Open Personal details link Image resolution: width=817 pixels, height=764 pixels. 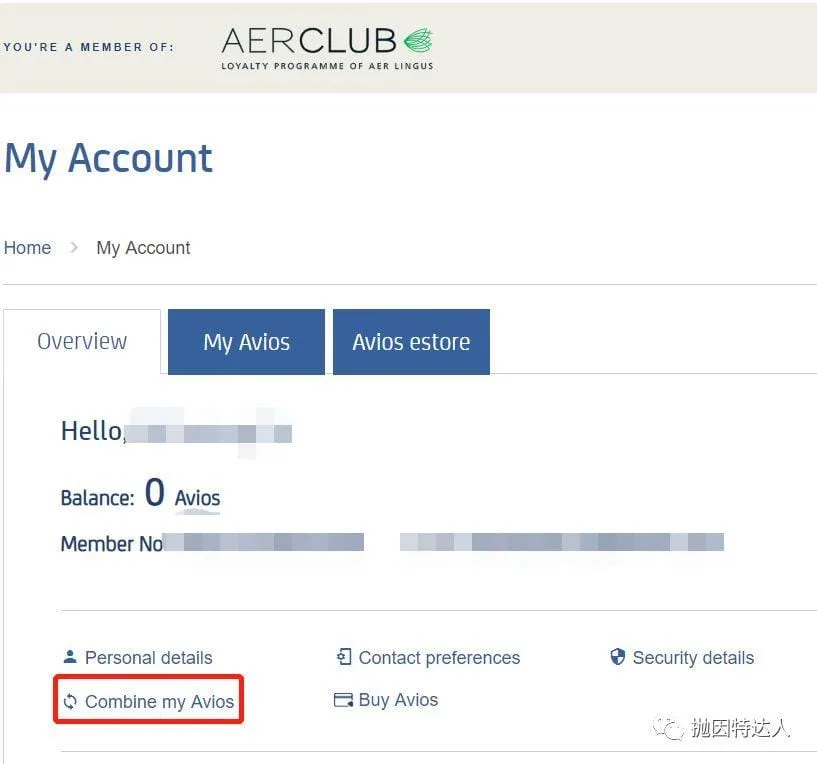pos(148,658)
